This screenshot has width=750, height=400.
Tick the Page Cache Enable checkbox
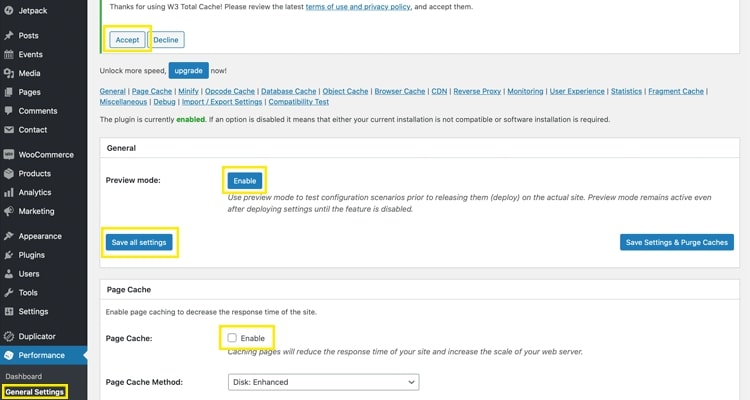(232, 338)
